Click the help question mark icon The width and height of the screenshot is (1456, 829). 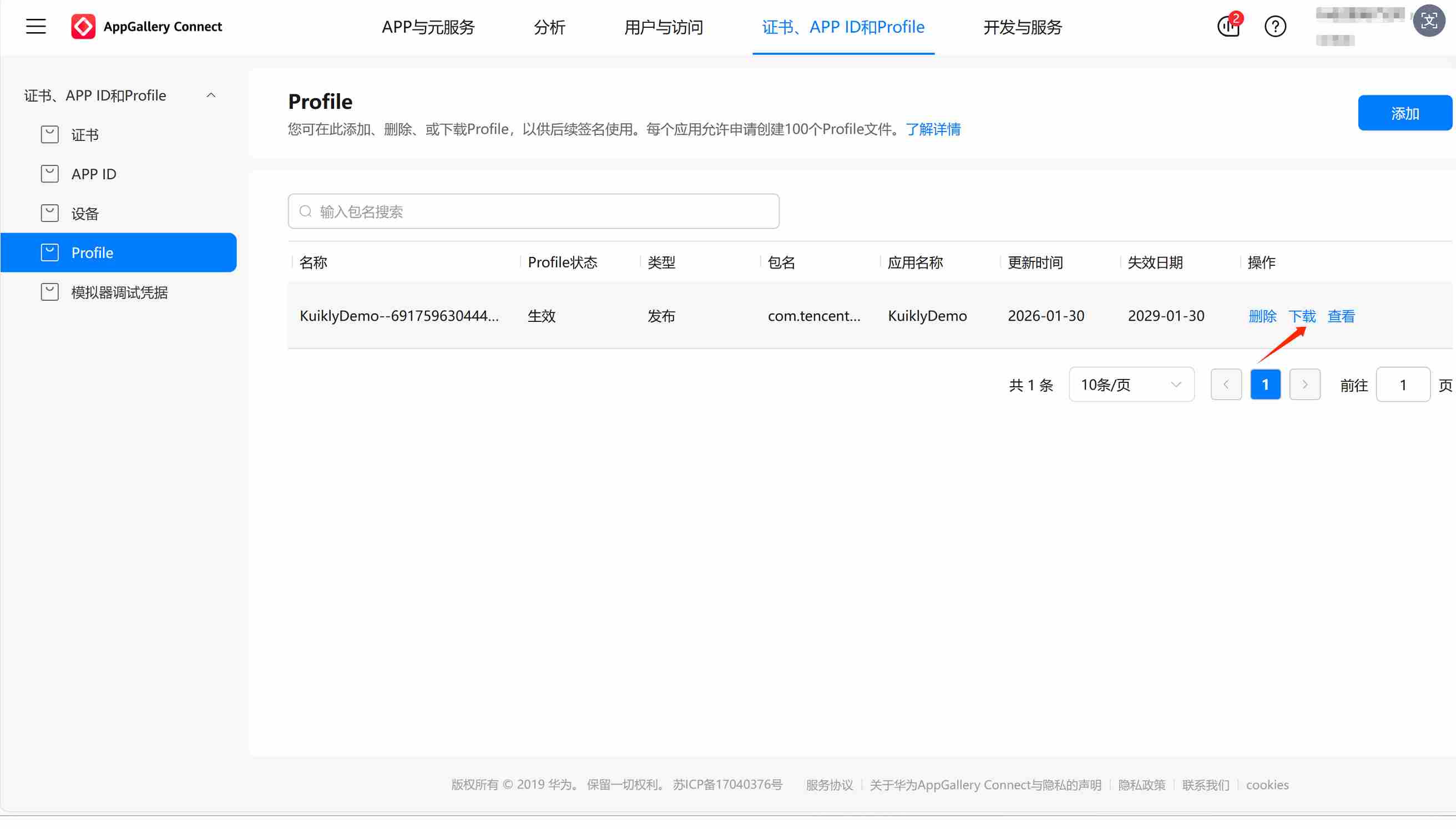click(x=1275, y=26)
